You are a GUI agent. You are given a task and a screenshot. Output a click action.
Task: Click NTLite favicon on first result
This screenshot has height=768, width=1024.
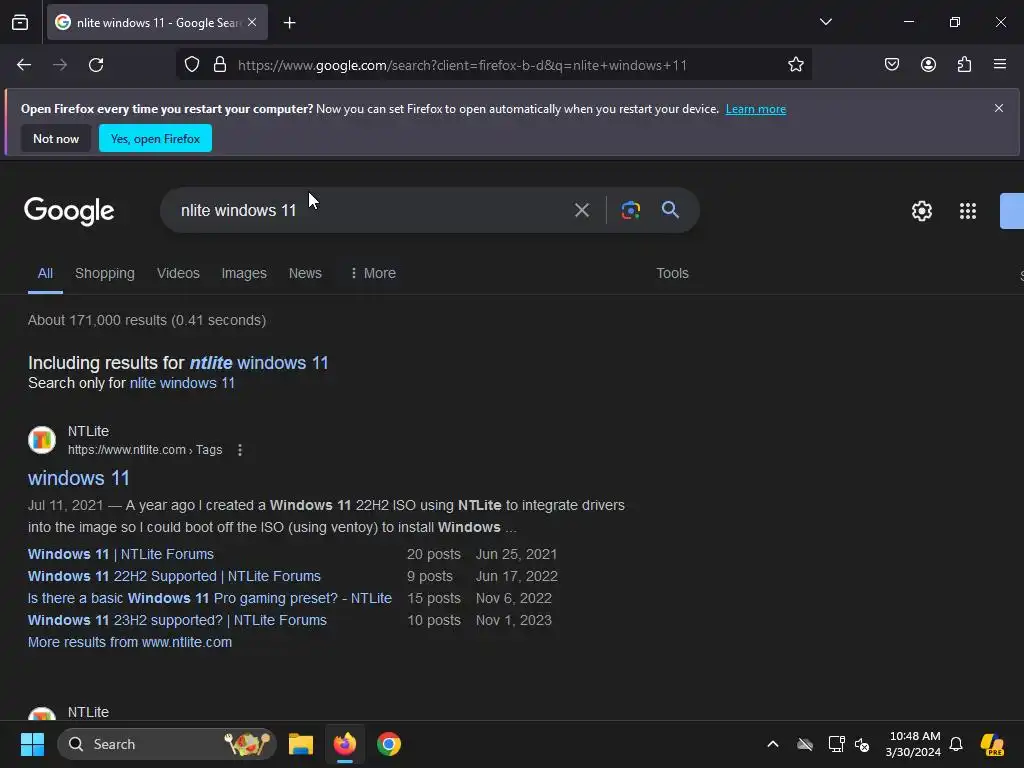(42, 440)
